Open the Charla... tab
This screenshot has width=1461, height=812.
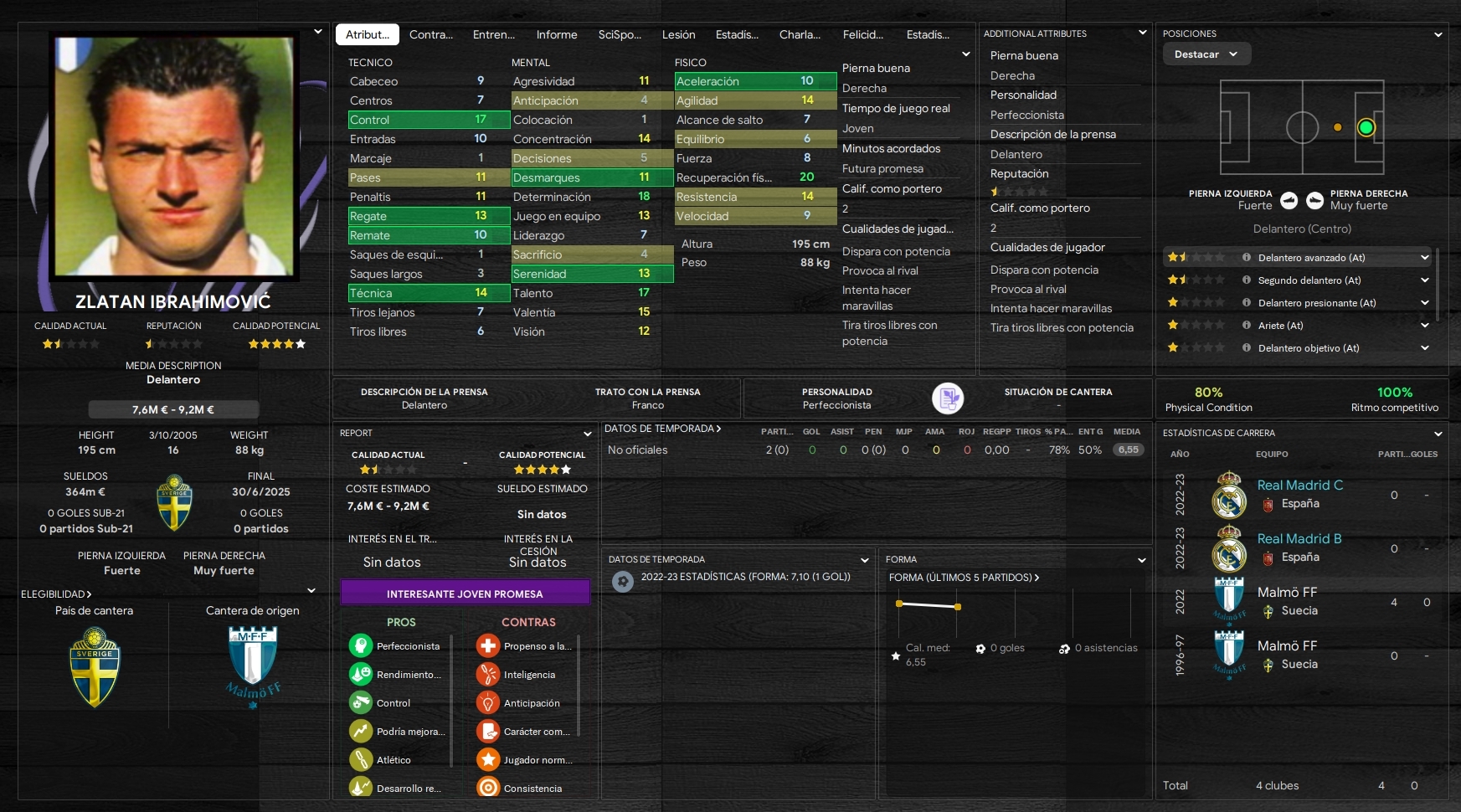(x=800, y=34)
